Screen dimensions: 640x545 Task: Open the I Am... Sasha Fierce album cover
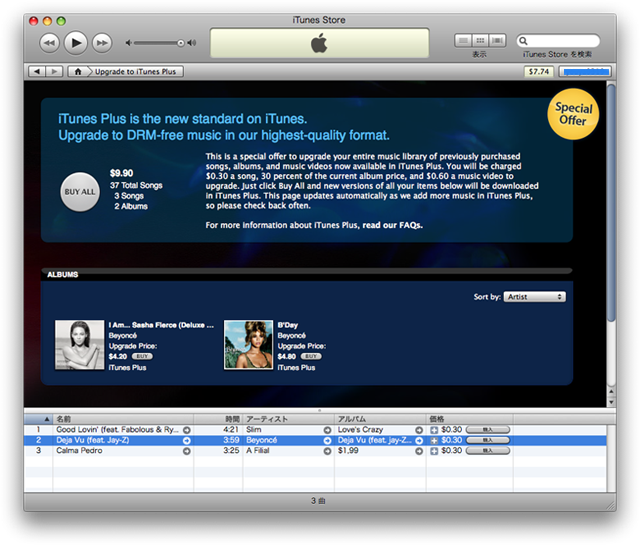tap(80, 345)
